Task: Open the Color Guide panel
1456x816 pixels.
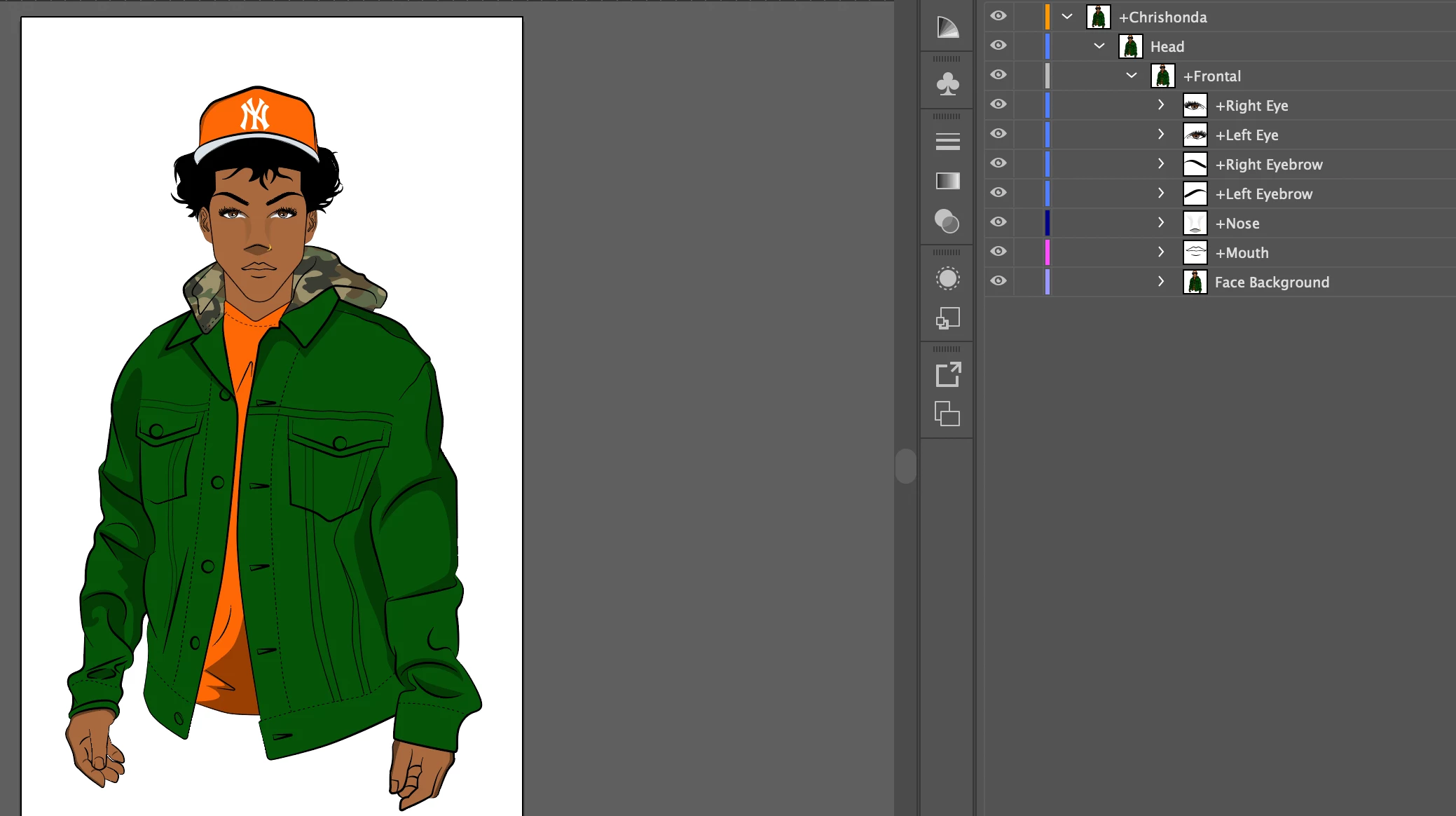Action: (x=947, y=27)
